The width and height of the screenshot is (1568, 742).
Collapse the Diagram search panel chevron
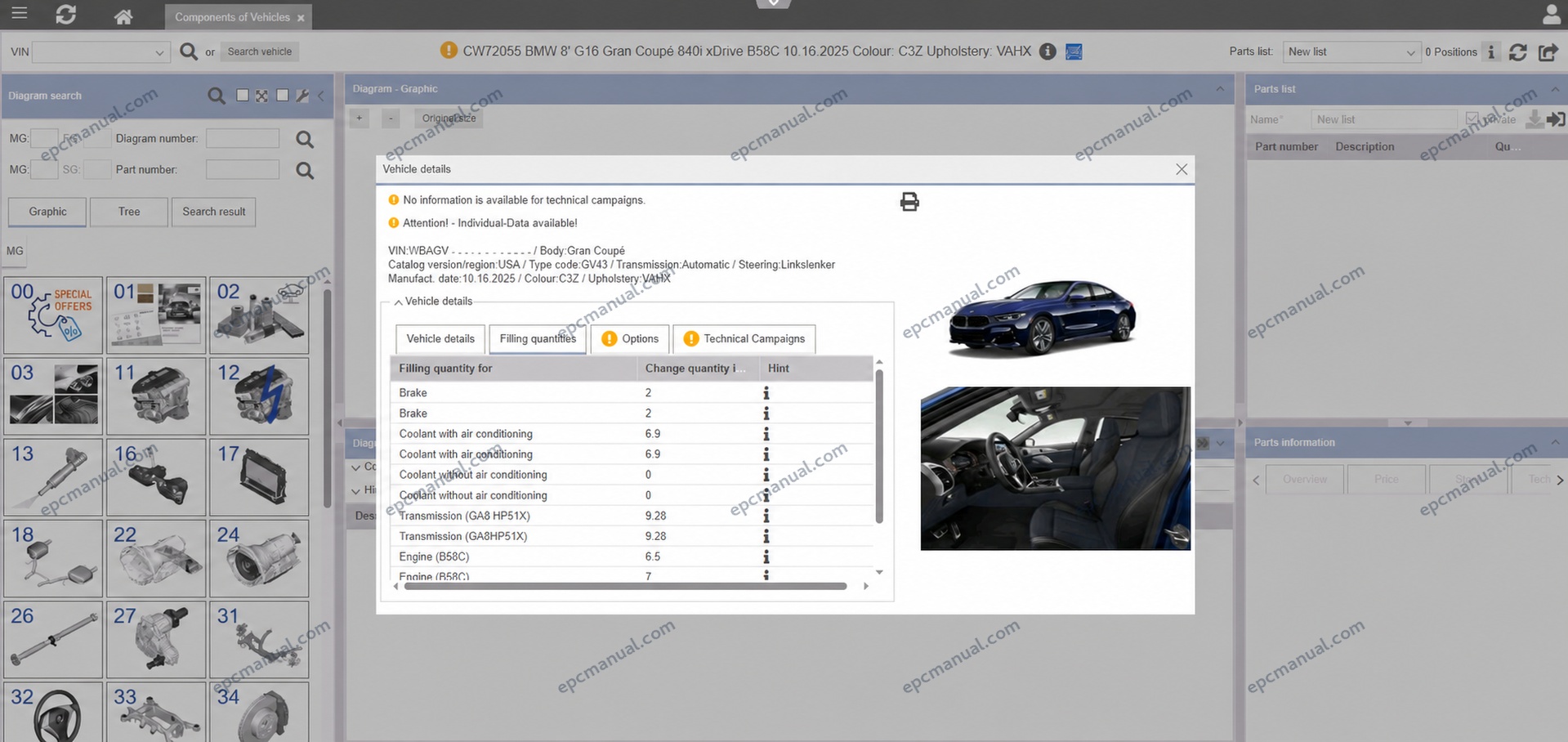tap(321, 96)
